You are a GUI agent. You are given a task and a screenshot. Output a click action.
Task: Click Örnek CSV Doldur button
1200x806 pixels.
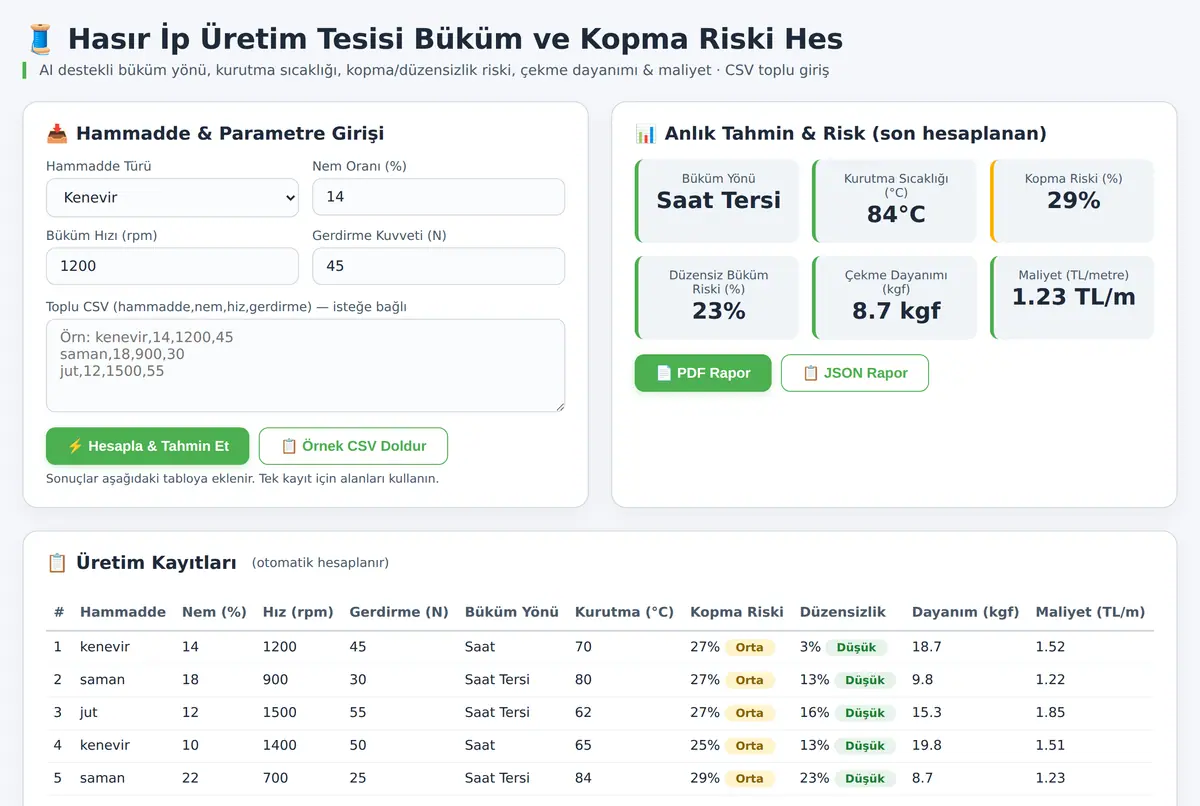353,446
